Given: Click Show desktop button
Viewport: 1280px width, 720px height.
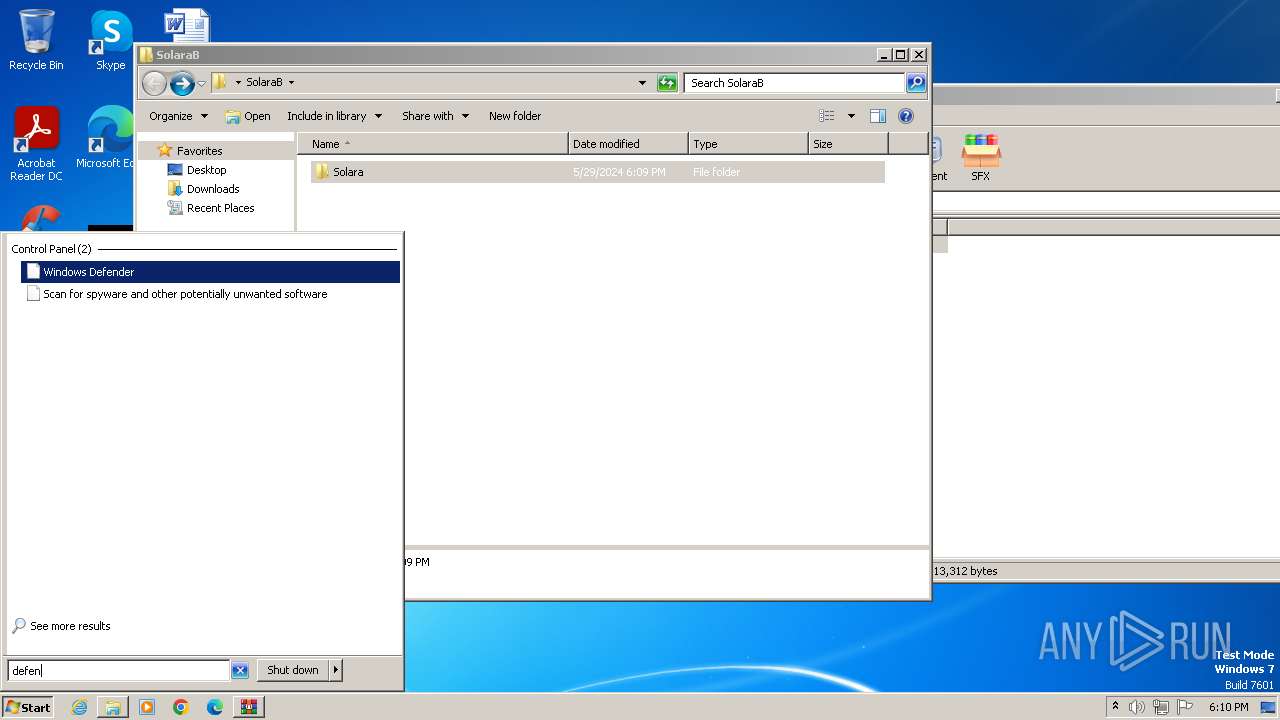Looking at the screenshot, I should (x=1269, y=707).
